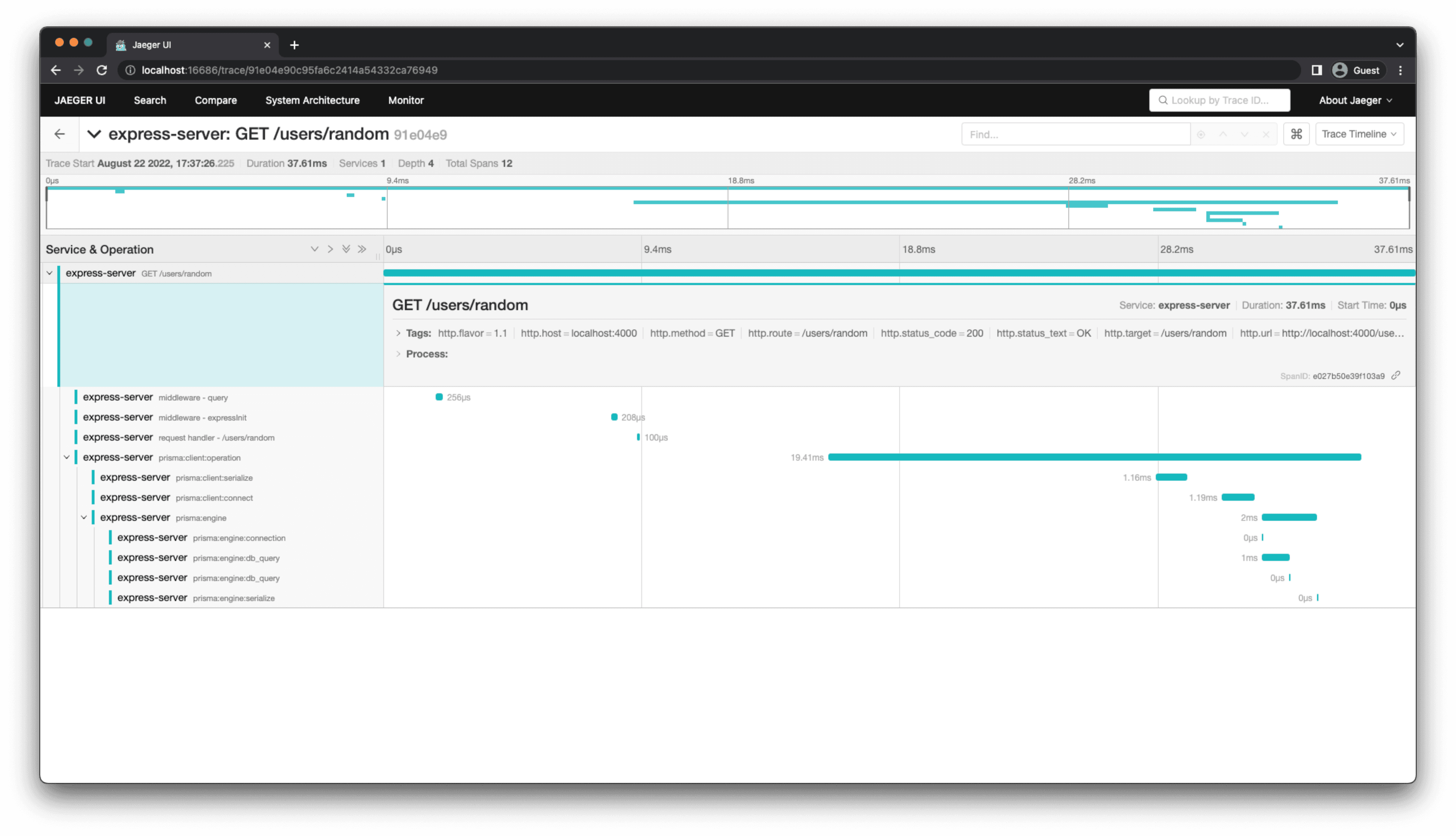This screenshot has height=836, width=1456.
Task: Click inside the Lookup by Trace ID field
Action: [1219, 100]
